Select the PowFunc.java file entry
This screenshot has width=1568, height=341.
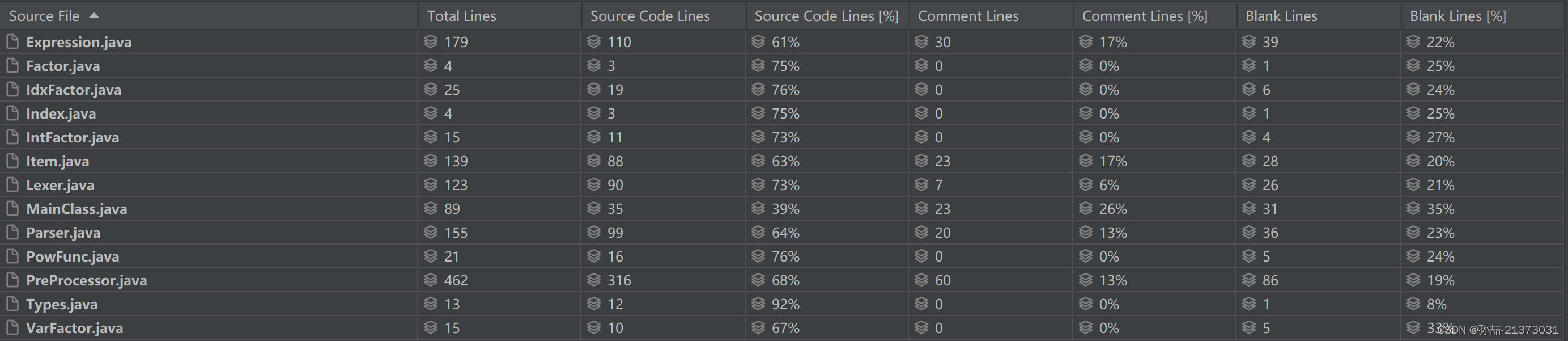pyautogui.click(x=73, y=256)
